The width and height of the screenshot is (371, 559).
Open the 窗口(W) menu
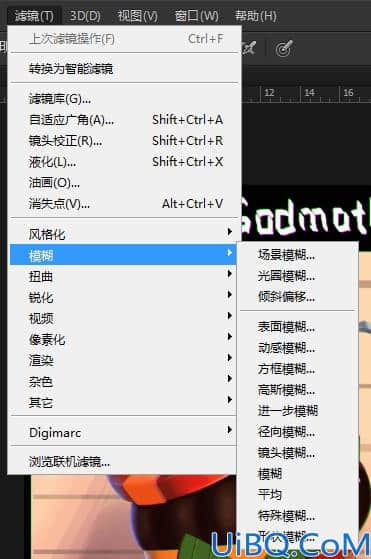coord(196,16)
